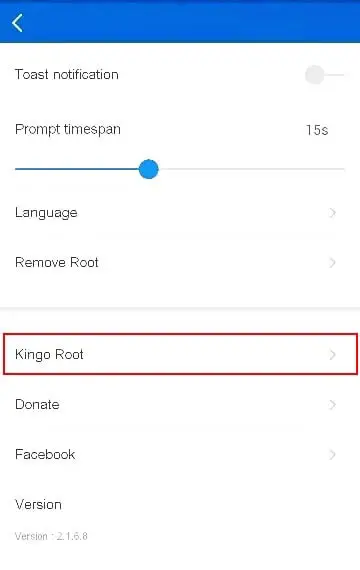Toggle the Toast notification switch
360x570 pixels.
325,75
